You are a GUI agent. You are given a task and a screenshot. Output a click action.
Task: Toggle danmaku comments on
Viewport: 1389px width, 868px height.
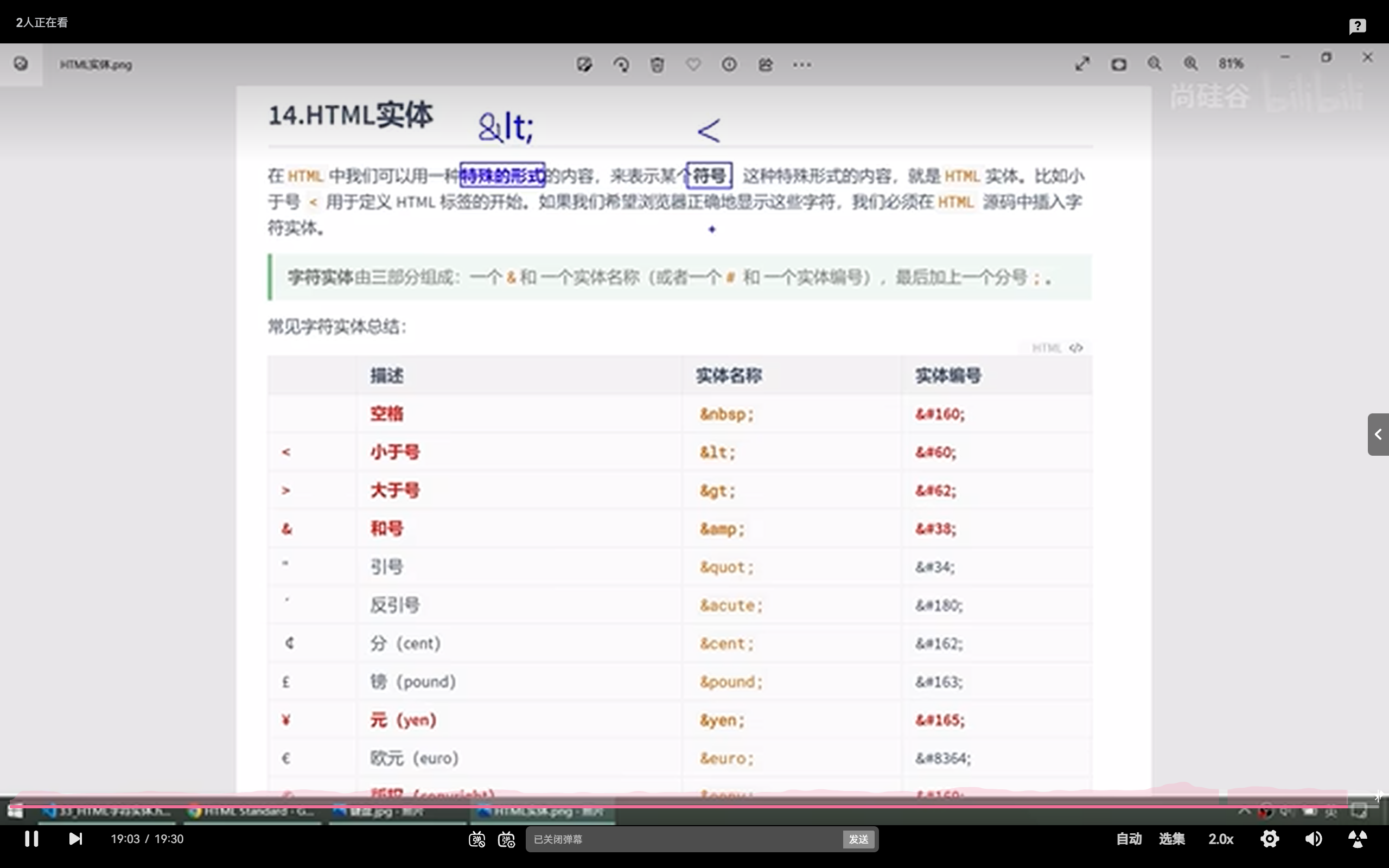point(476,839)
